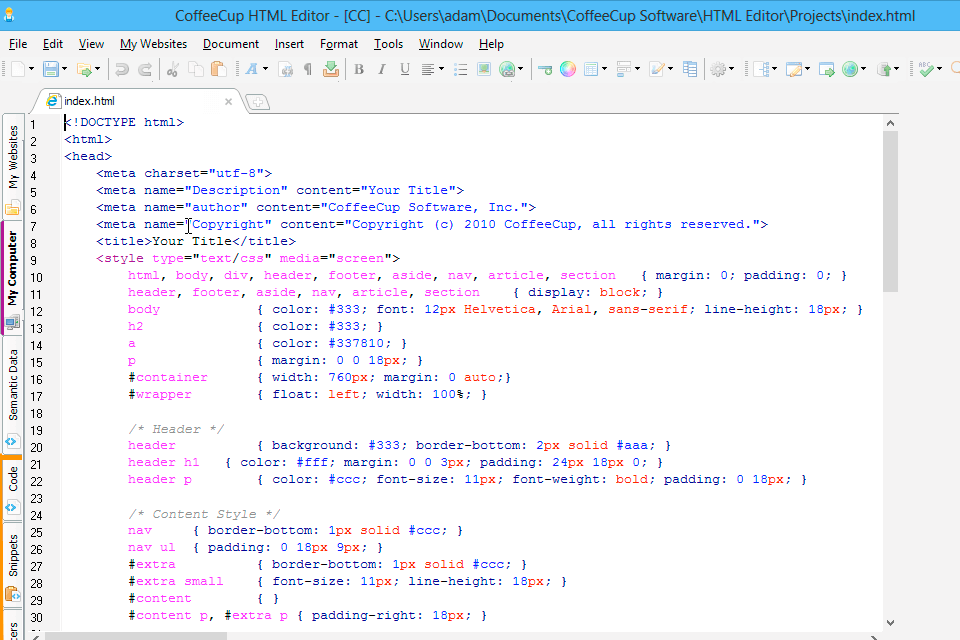Paste from clipboard with the paste icon
Viewport: 960px width, 640px height.
219,69
